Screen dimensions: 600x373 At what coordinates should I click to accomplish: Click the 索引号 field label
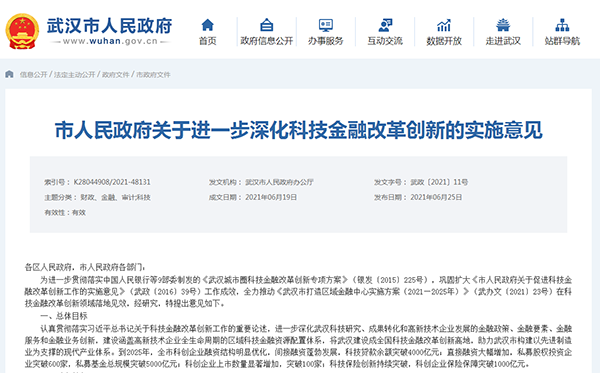[x=57, y=182]
